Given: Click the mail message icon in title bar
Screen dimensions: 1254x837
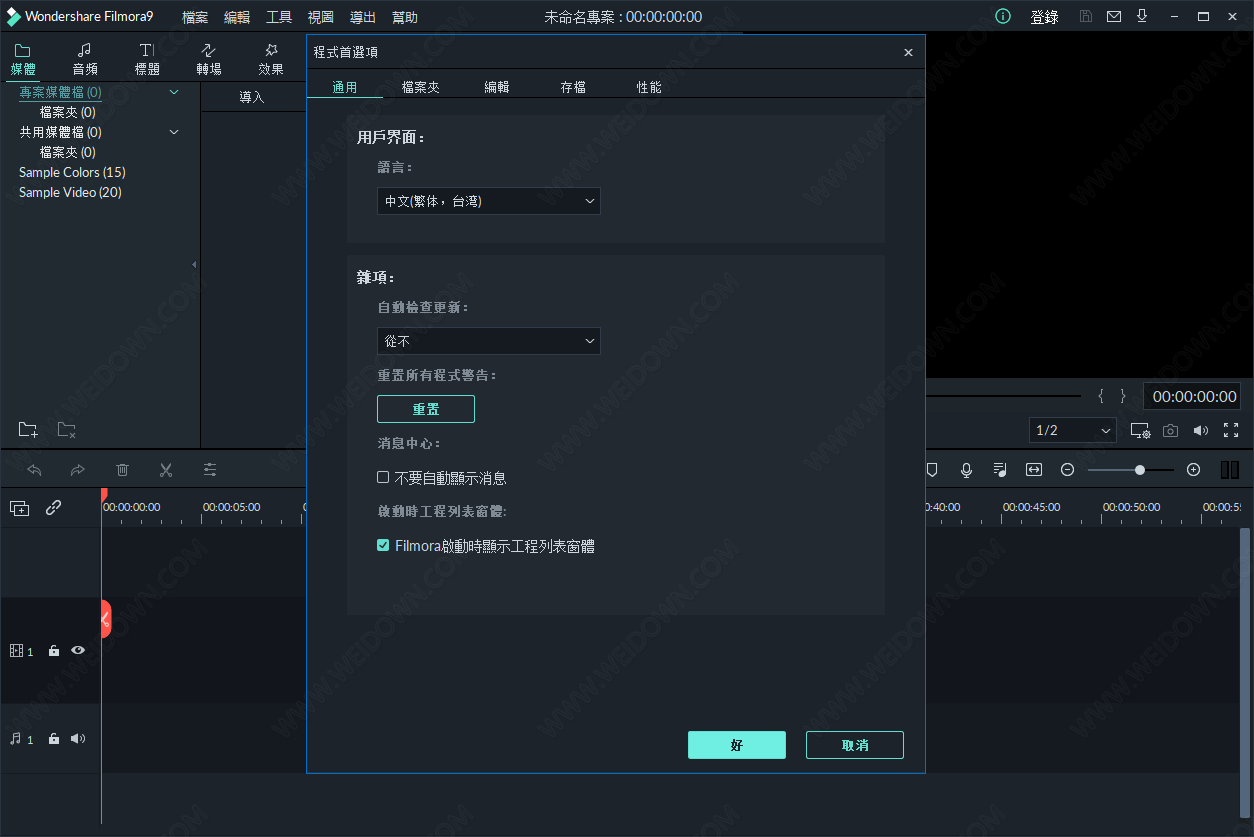Looking at the screenshot, I should pos(1114,17).
